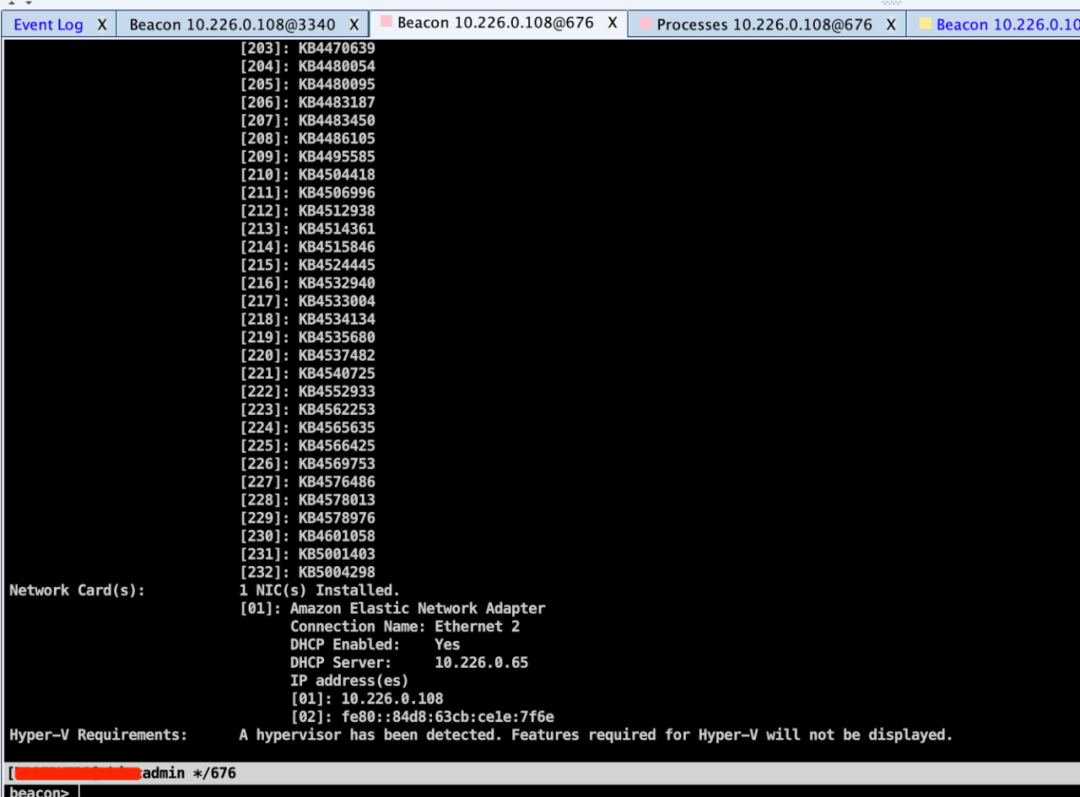Click the Hyper-V Requirements label
The width and height of the screenshot is (1080, 797).
pos(98,734)
